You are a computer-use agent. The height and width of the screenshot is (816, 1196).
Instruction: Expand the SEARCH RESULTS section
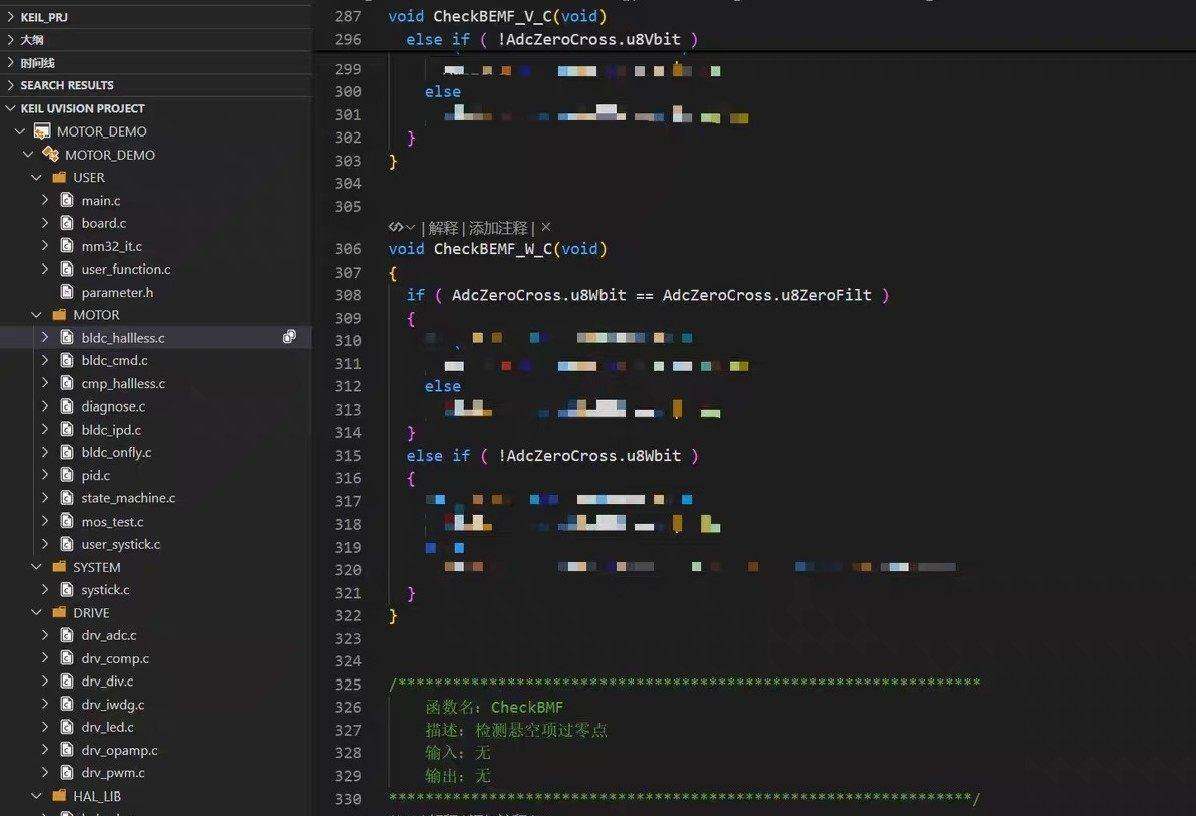click(x=11, y=85)
